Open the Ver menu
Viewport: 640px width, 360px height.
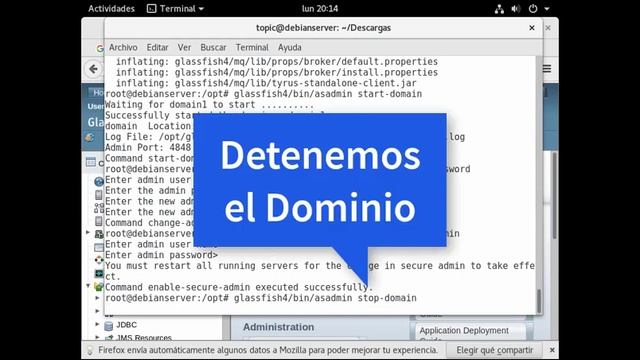coord(184,47)
